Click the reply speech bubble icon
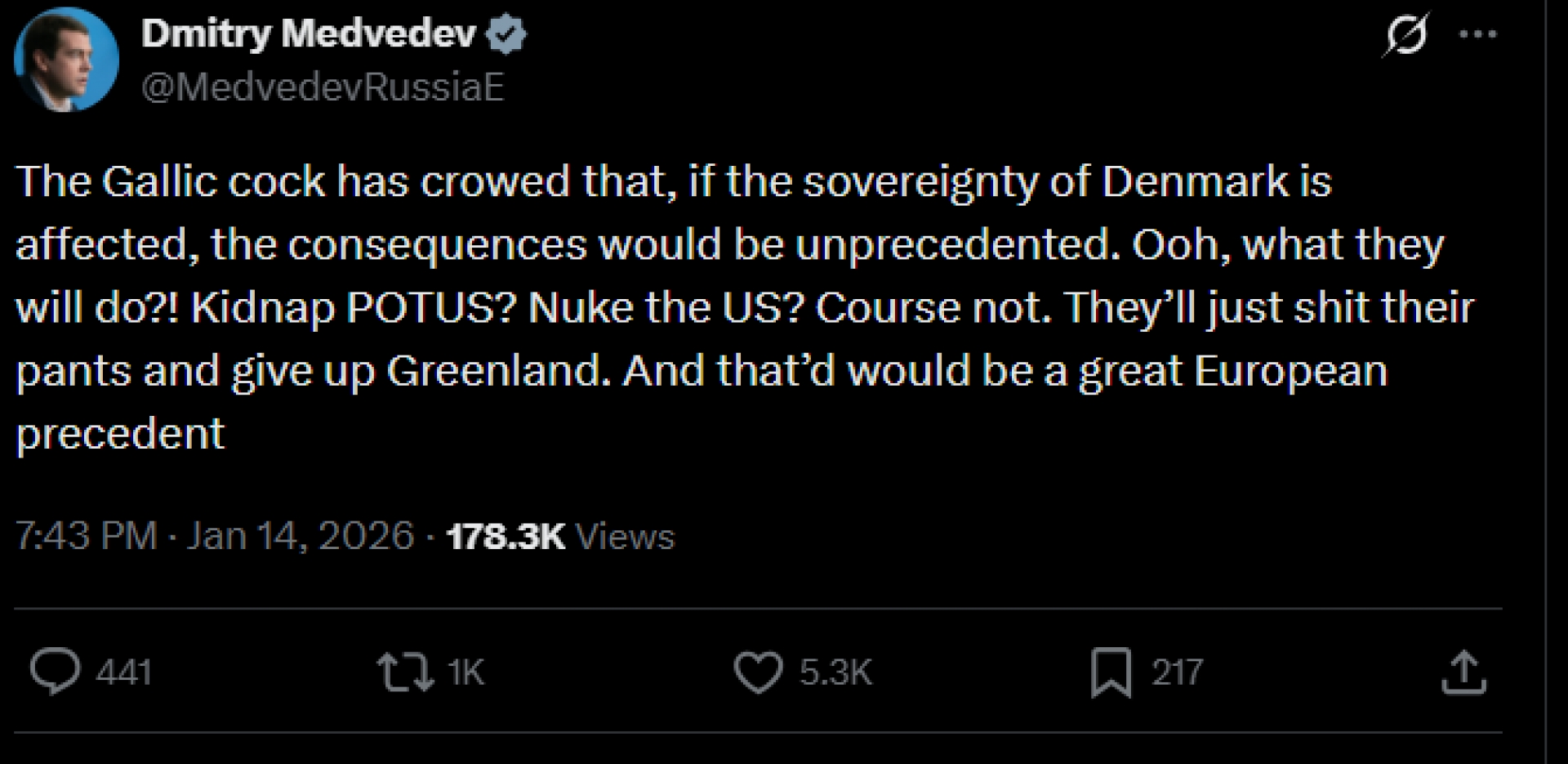The height and width of the screenshot is (764, 1568). coord(55,671)
